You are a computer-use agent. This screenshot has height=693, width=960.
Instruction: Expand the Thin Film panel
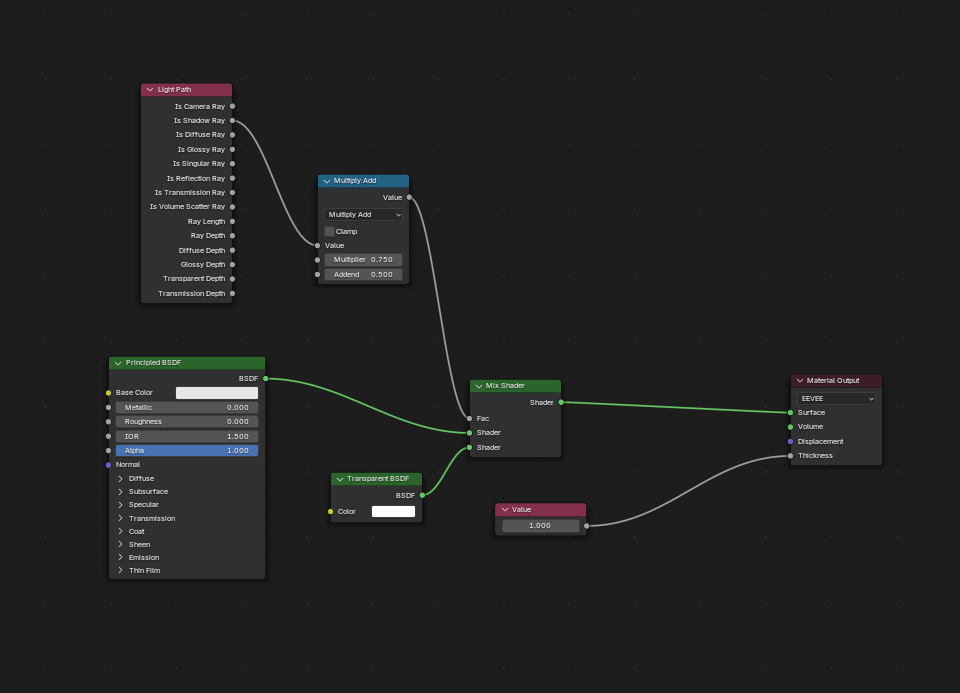pos(121,571)
